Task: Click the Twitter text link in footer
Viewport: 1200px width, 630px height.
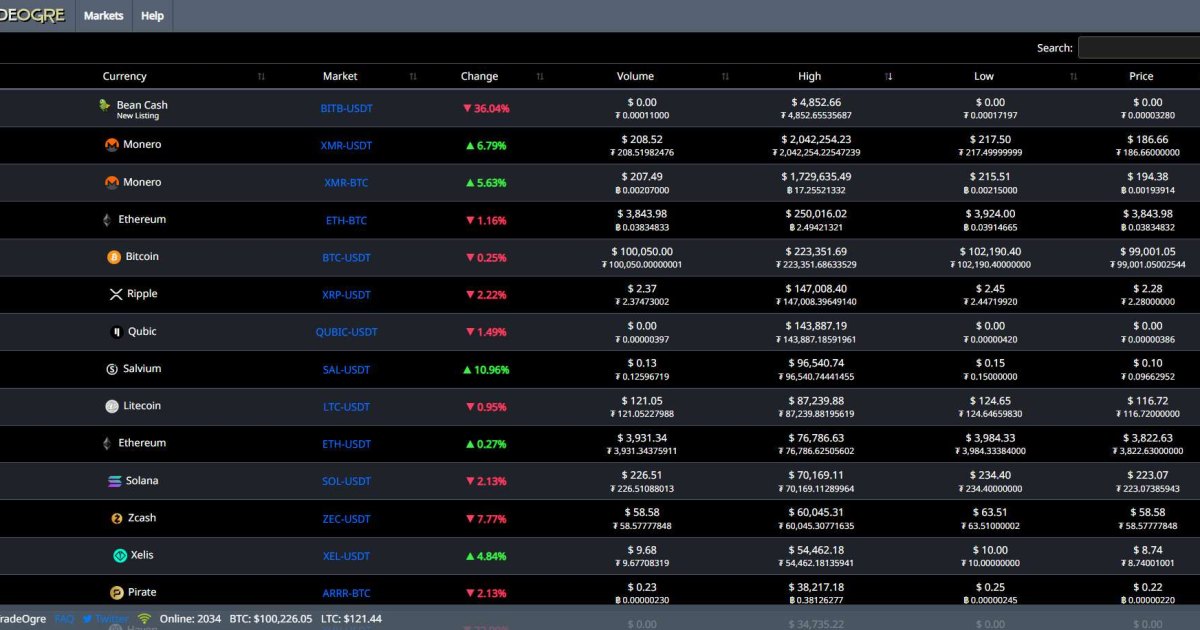Action: pyautogui.click(x=112, y=619)
